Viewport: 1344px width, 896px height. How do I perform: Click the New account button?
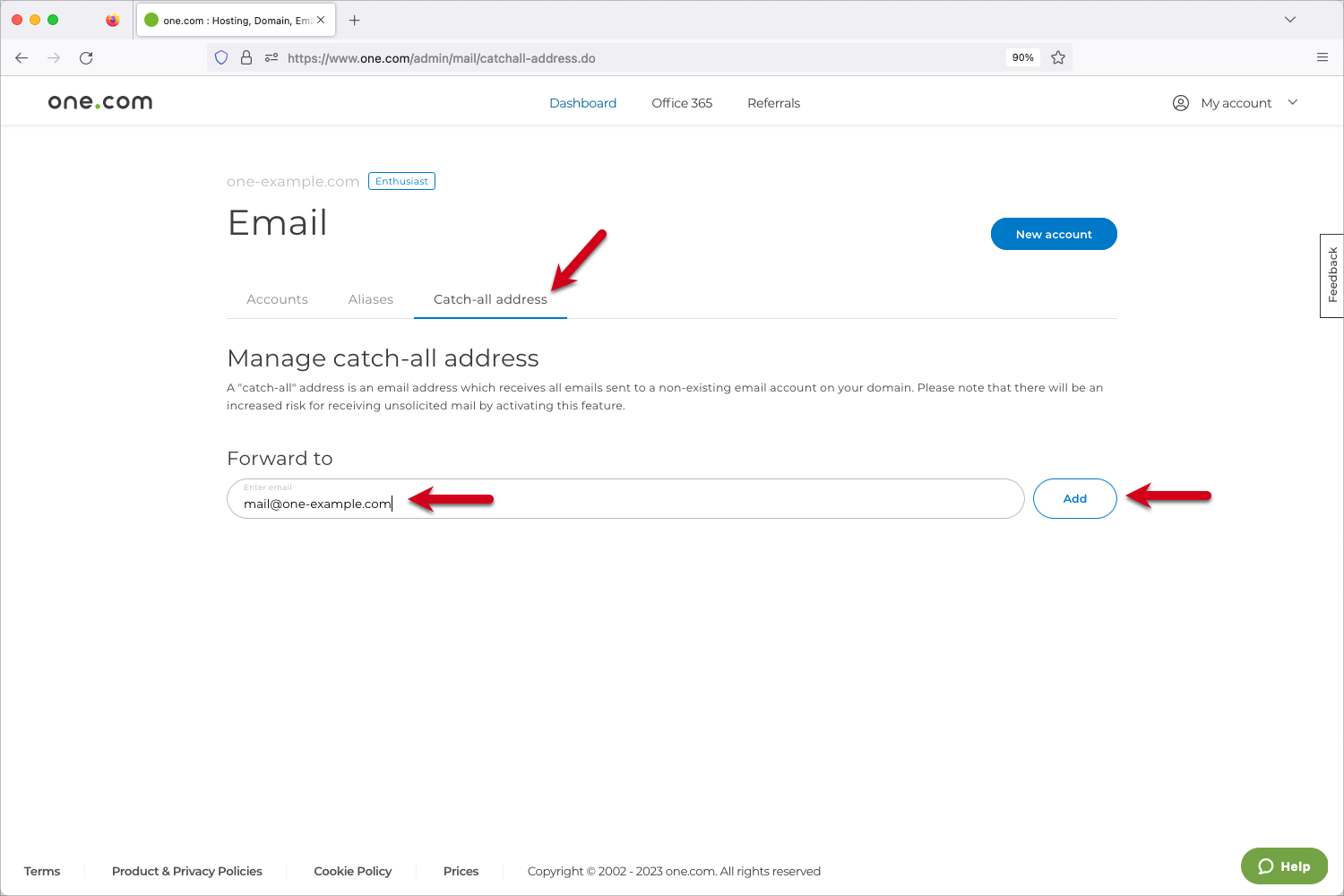coord(1054,234)
